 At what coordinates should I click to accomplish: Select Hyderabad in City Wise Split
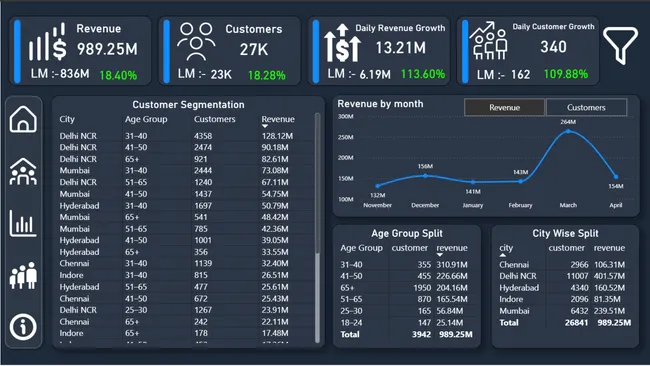pyautogui.click(x=519, y=288)
